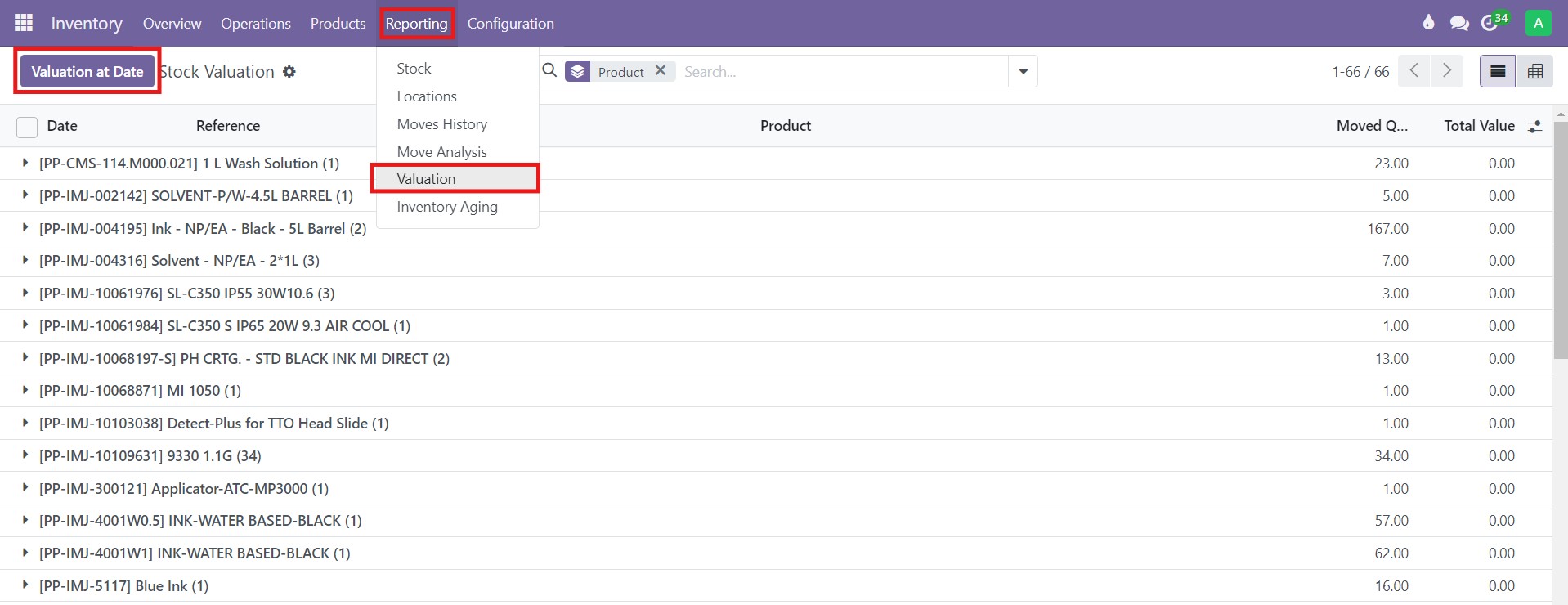Focus the Search input field
The height and width of the screenshot is (605, 1568).
(842, 72)
